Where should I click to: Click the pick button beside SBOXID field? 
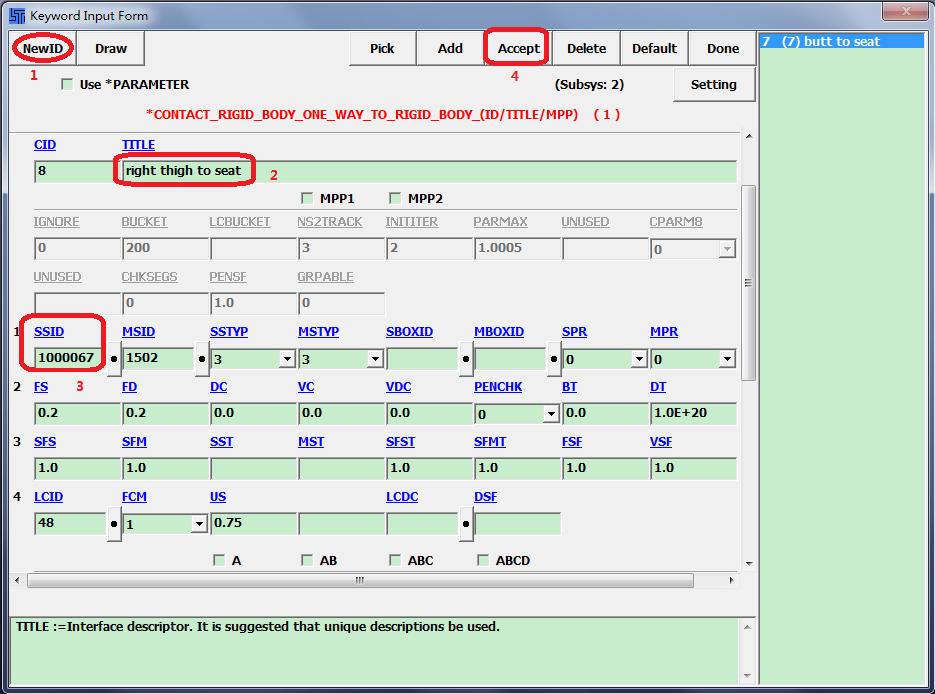466,358
